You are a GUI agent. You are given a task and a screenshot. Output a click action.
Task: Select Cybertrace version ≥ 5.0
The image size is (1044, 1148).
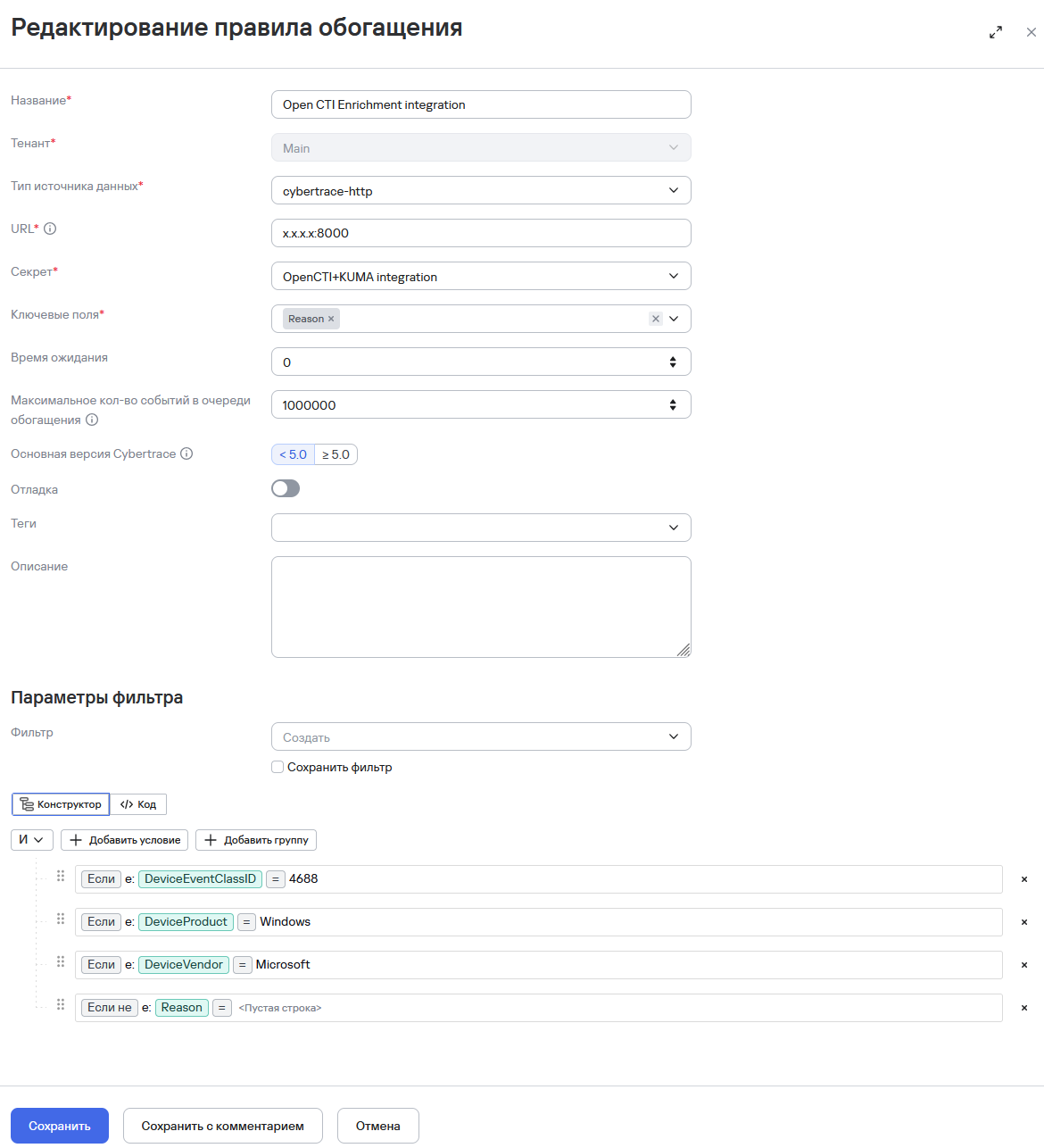tap(336, 454)
